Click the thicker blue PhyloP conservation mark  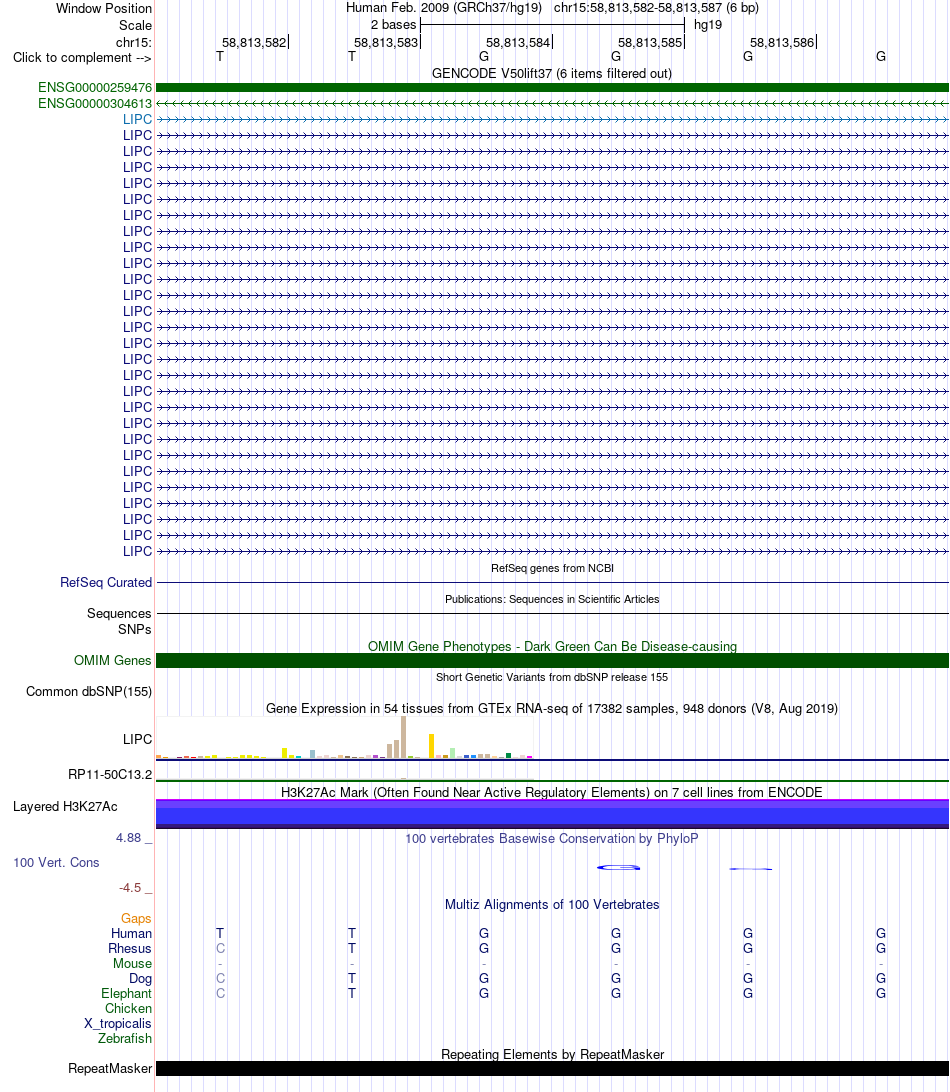coord(618,867)
